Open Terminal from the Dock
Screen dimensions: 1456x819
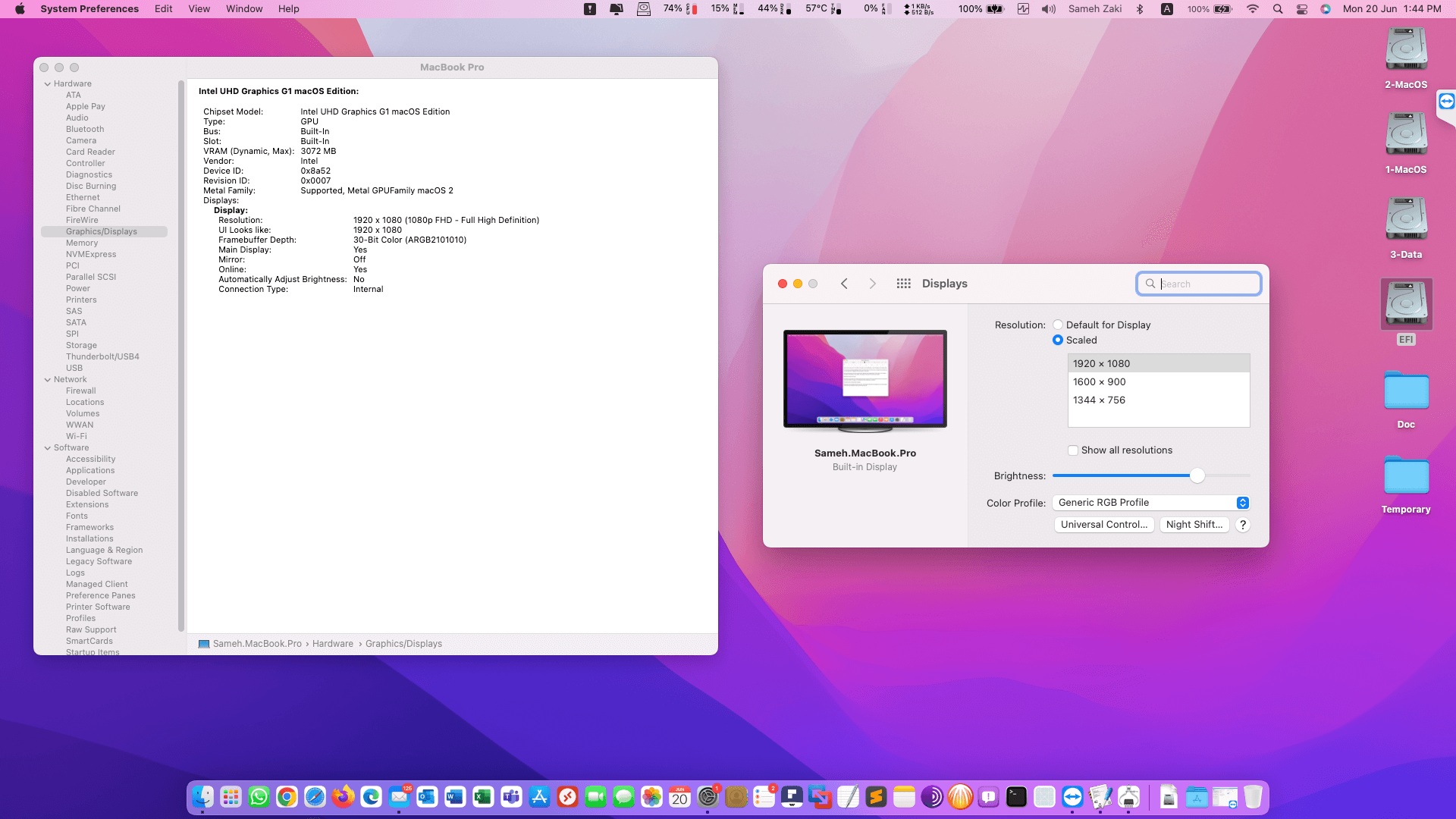point(1016,797)
